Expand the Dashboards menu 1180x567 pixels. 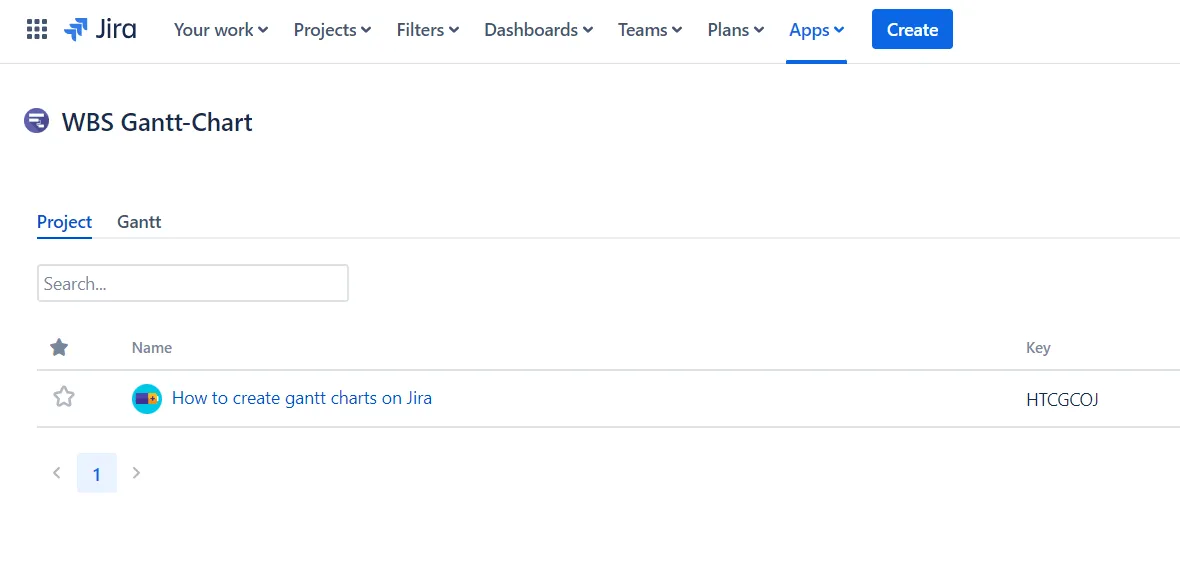pos(538,30)
